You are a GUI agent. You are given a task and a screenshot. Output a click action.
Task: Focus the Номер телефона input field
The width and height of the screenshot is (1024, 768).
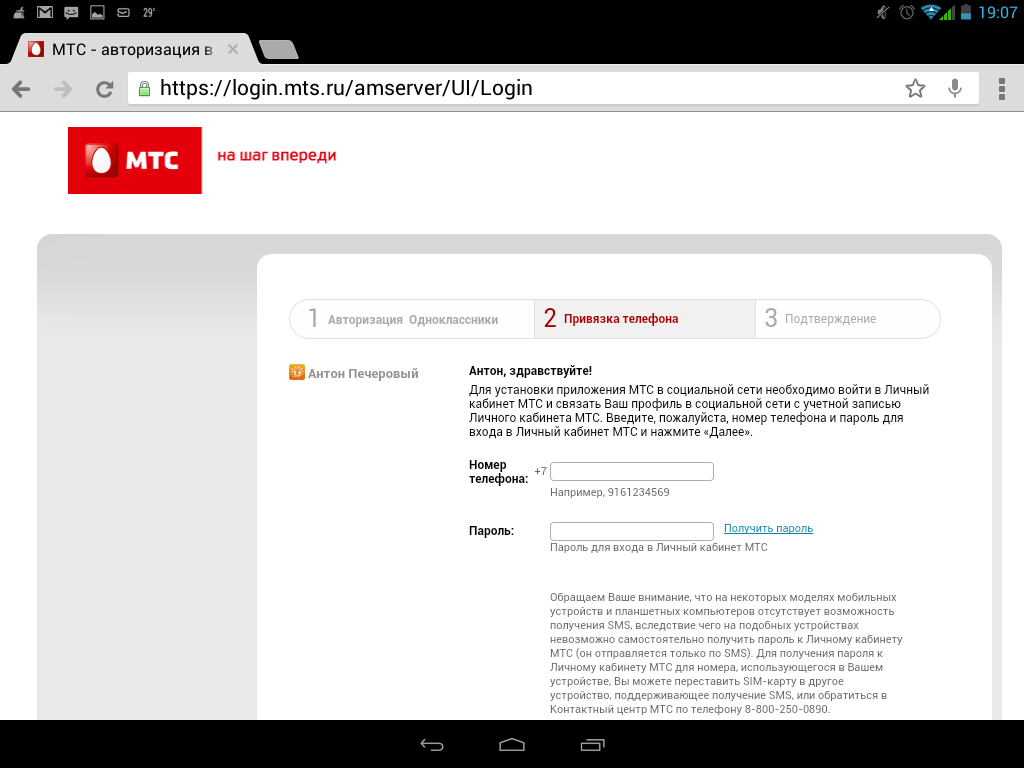[x=632, y=472]
